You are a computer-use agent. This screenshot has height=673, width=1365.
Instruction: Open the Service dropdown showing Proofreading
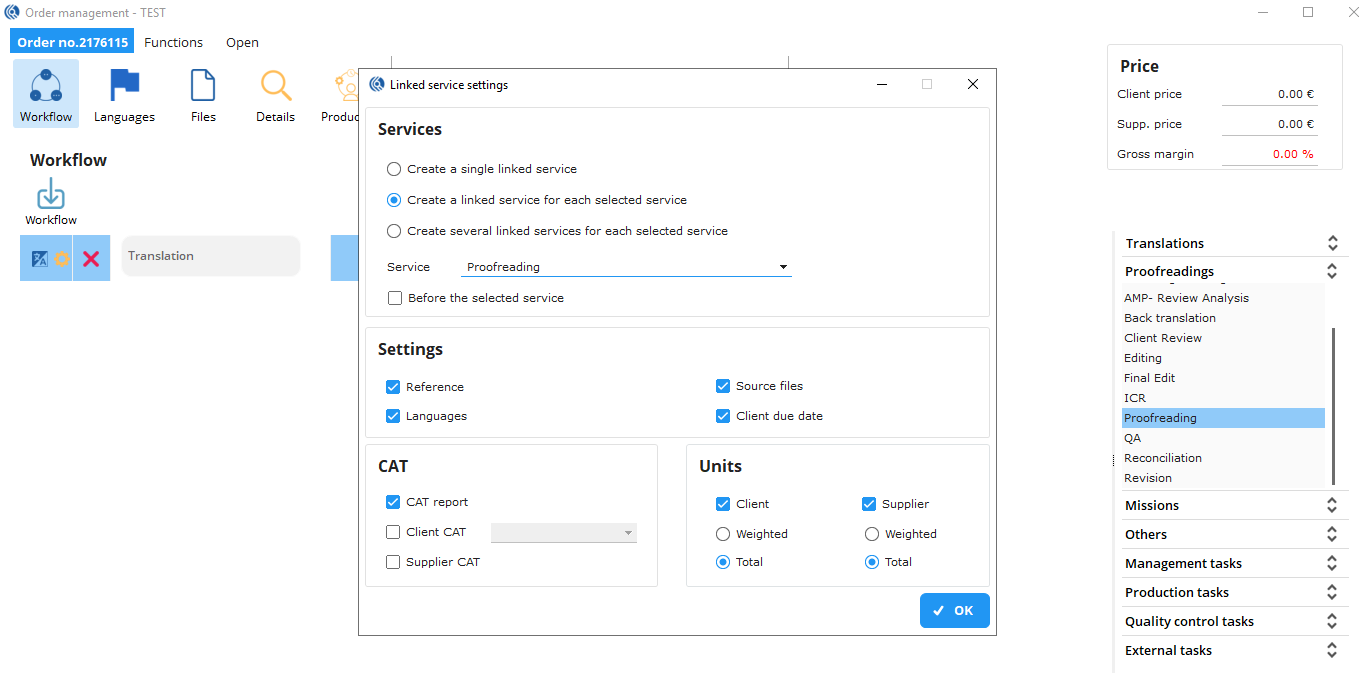627,268
